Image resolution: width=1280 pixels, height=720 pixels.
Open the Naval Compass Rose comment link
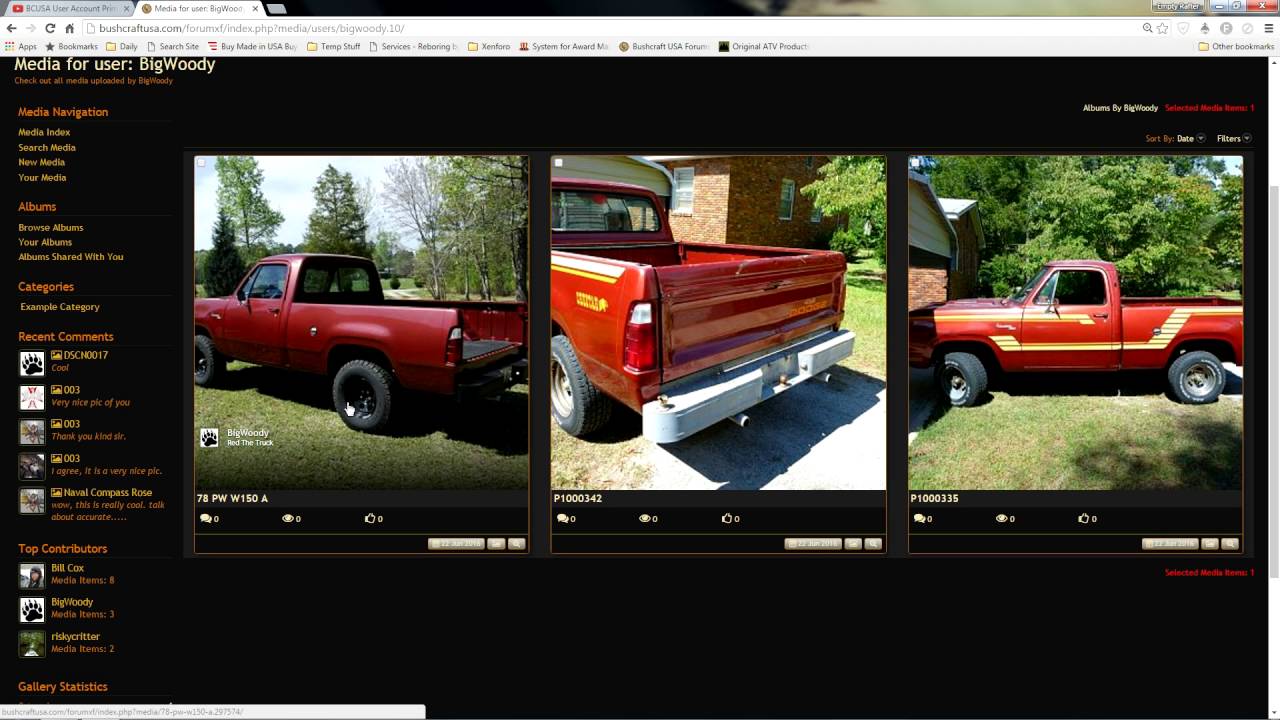[108, 492]
